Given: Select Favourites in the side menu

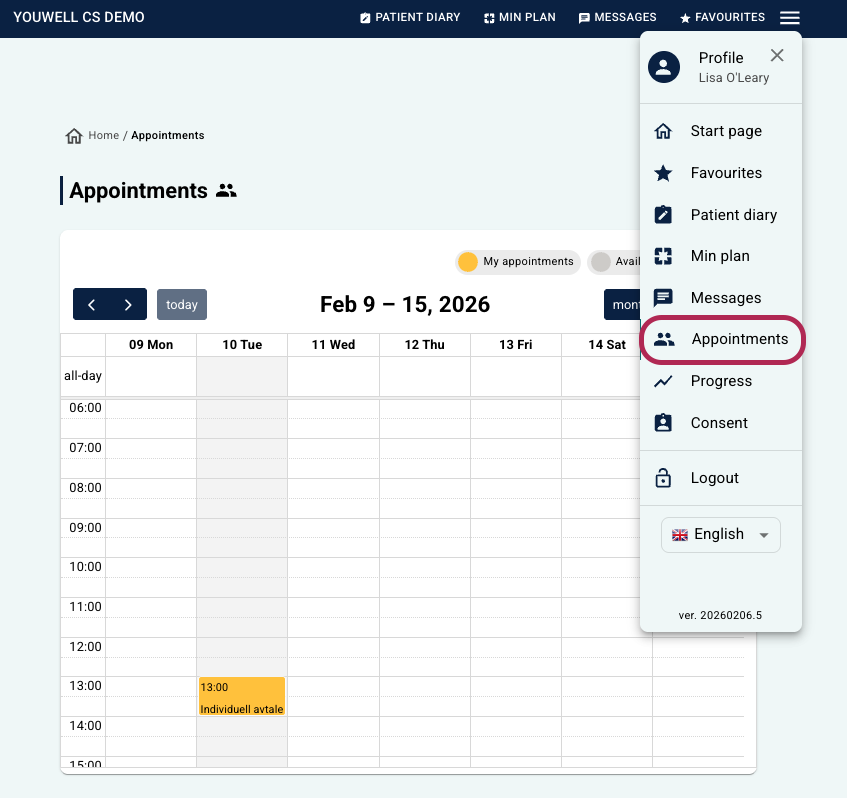Looking at the screenshot, I should (x=721, y=173).
